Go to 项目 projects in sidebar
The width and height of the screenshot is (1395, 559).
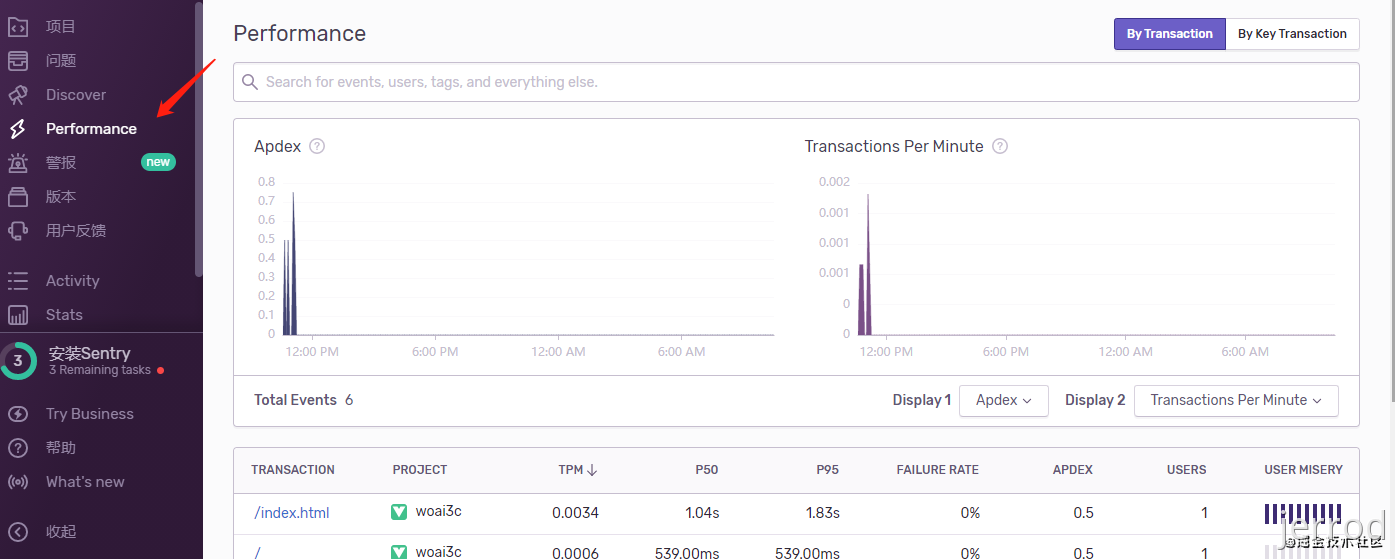pyautogui.click(x=60, y=27)
